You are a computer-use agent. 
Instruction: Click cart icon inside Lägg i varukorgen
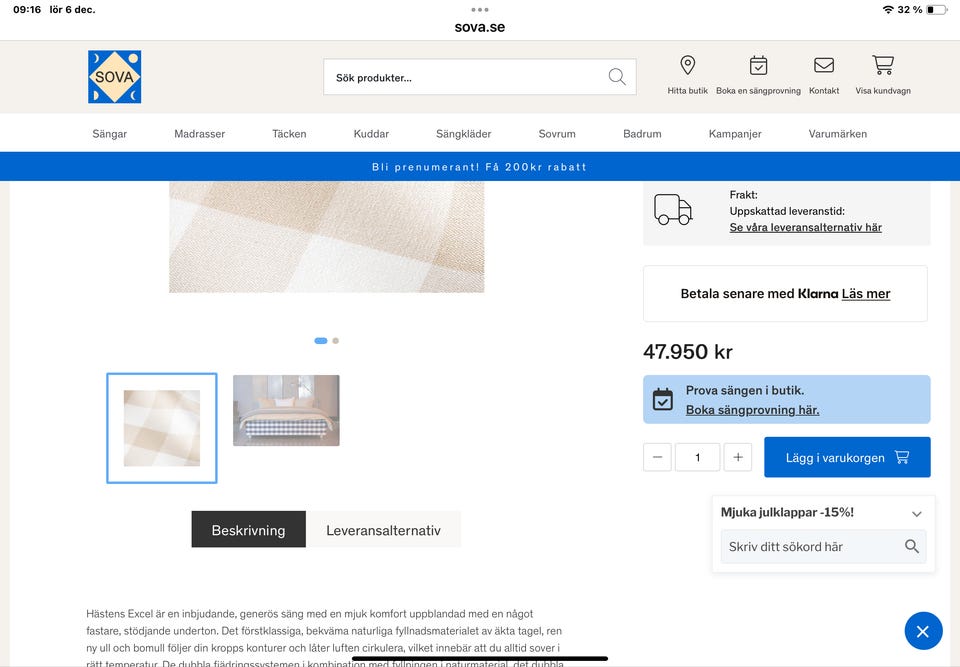pos(902,456)
